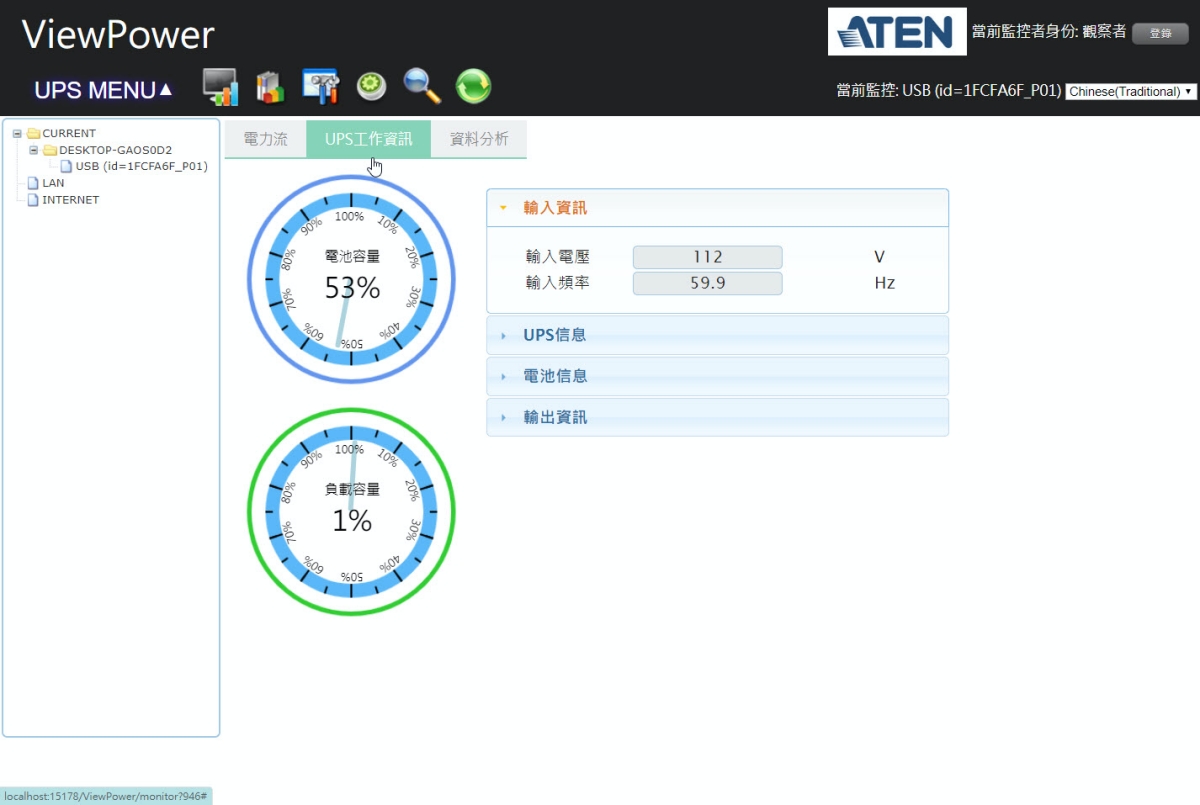Click the 輸入頻率 label
This screenshot has height=805, width=1200.
pos(558,283)
